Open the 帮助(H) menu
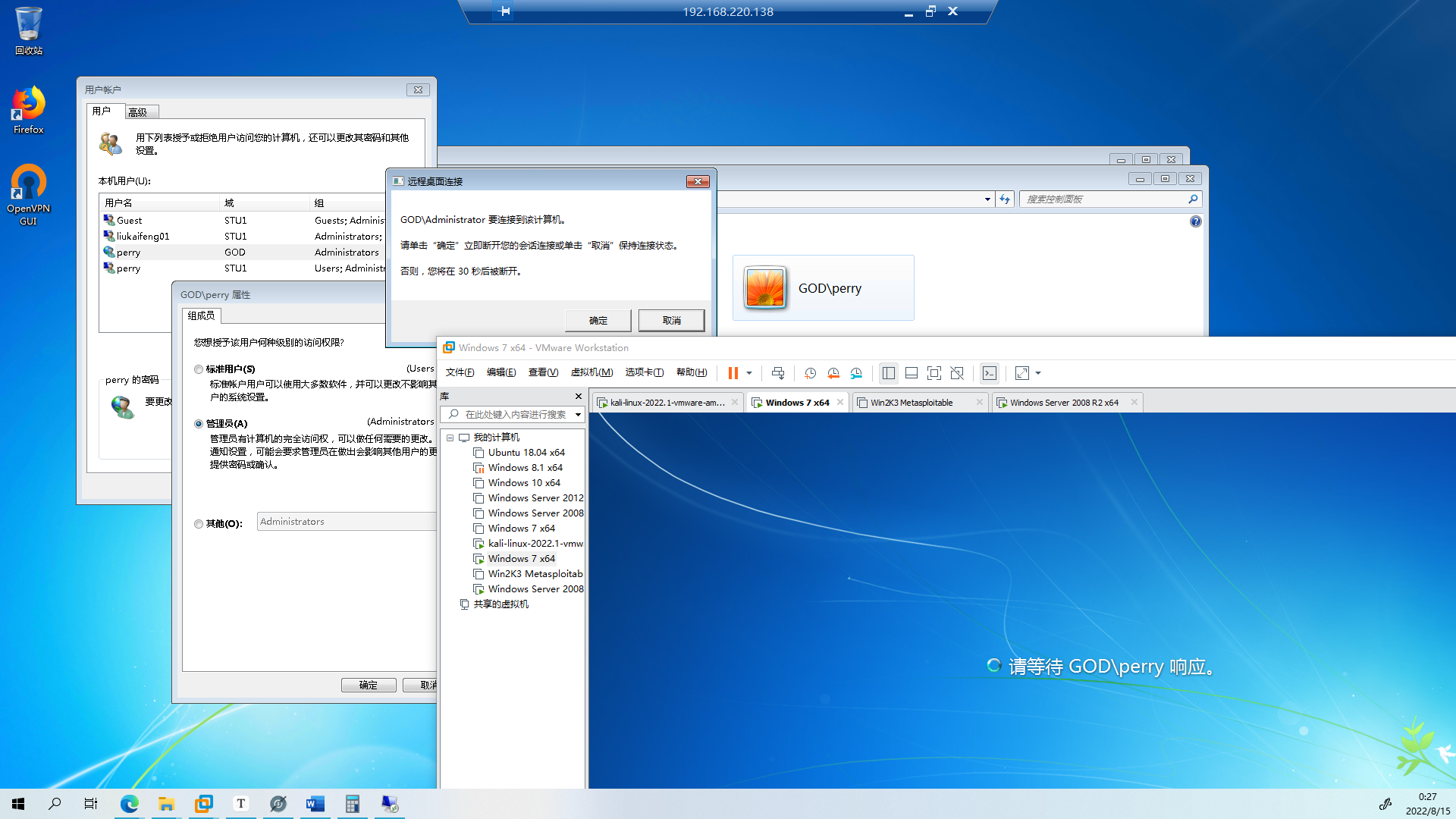The image size is (1456, 819). click(692, 372)
